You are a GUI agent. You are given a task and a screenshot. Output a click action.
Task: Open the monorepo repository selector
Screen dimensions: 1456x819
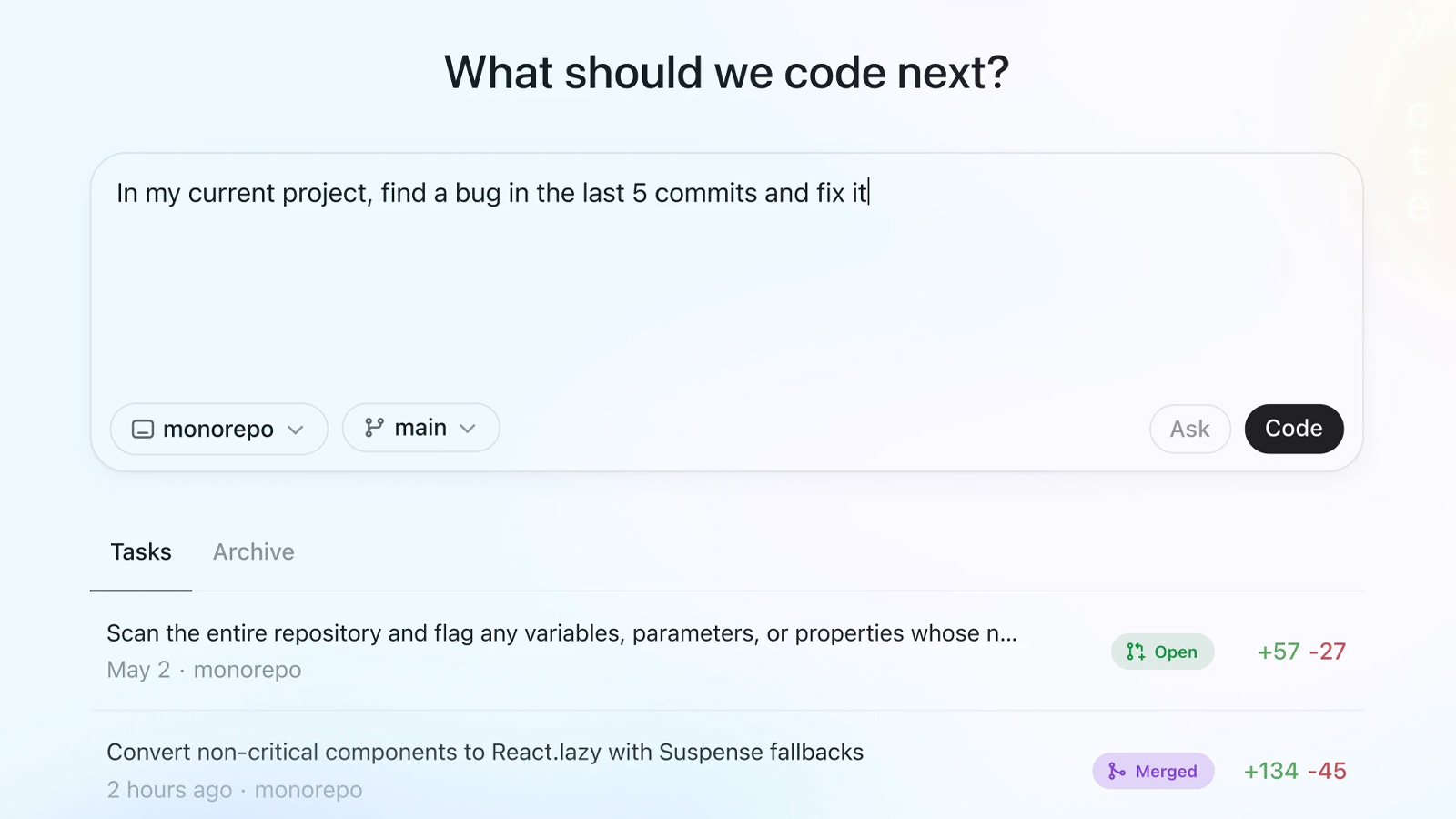click(218, 429)
